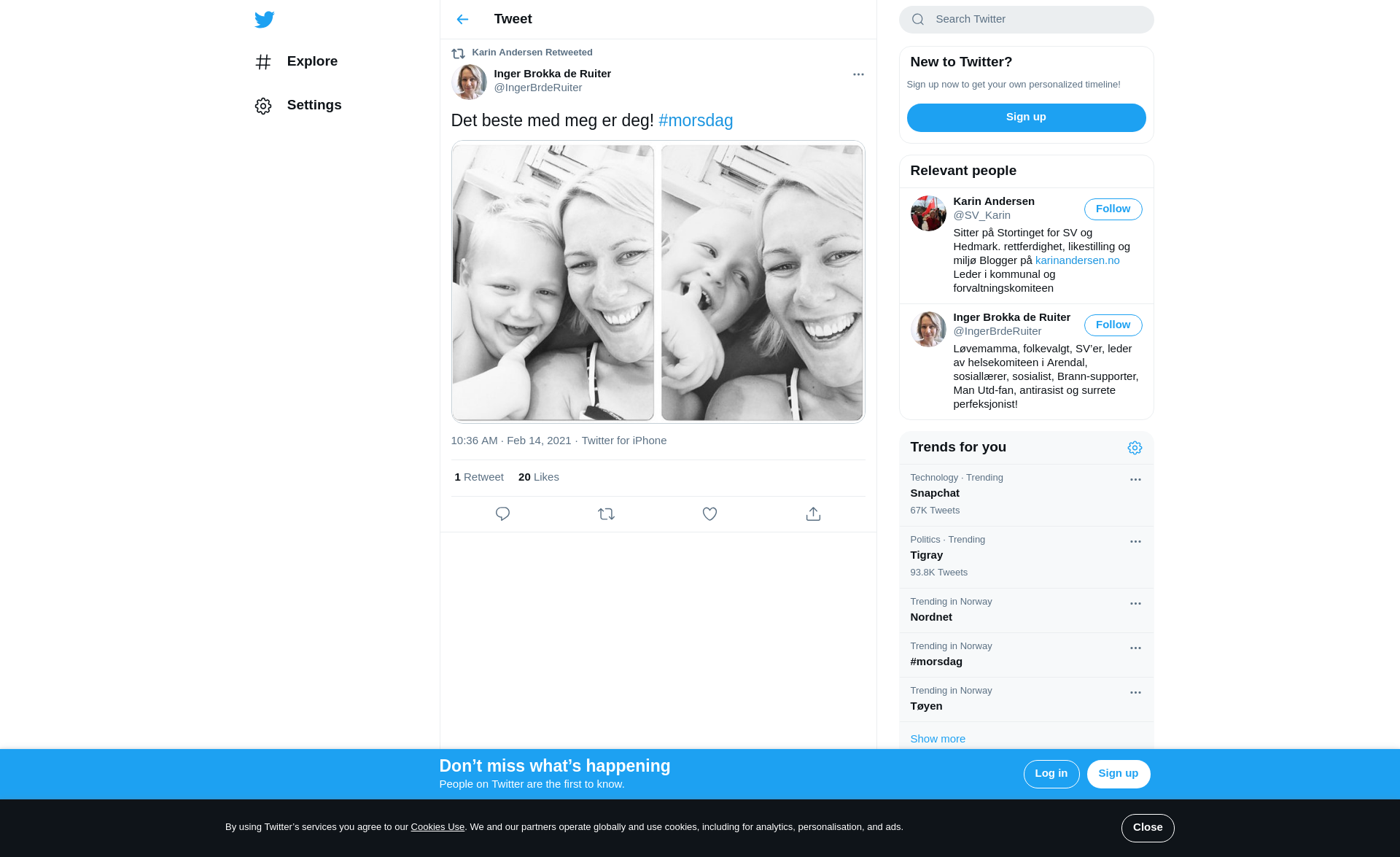Image resolution: width=1400 pixels, height=857 pixels.
Task: Reply to the tweet with comment icon
Action: (502, 514)
